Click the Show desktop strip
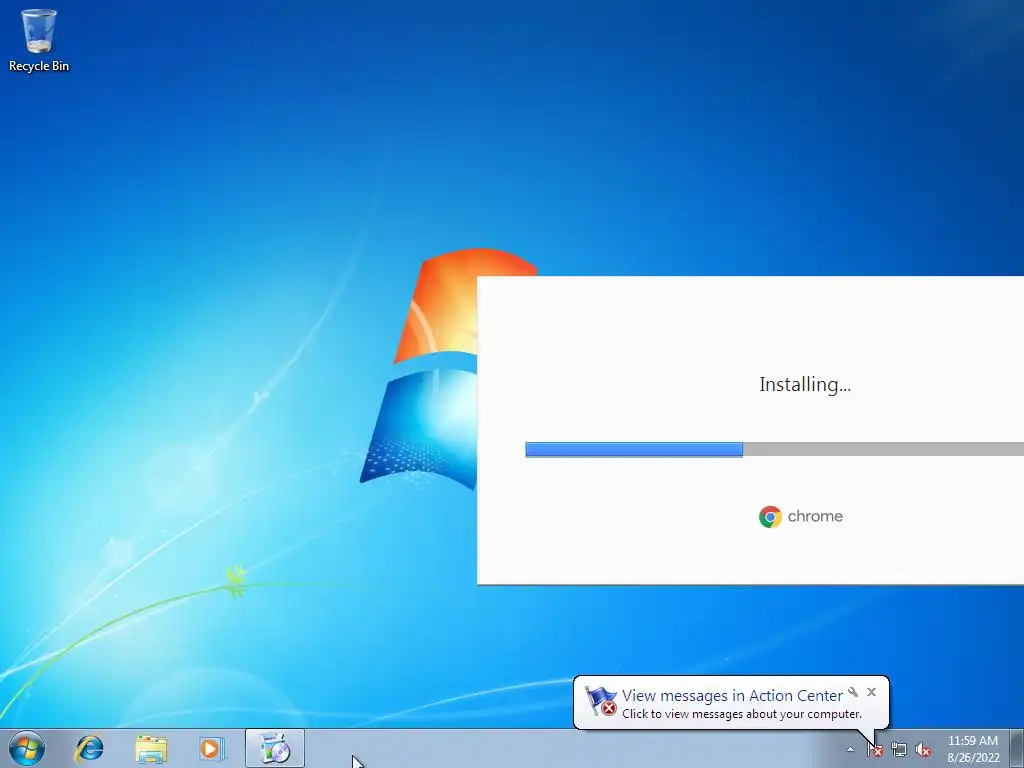Image resolution: width=1024 pixels, height=768 pixels. (1017, 748)
